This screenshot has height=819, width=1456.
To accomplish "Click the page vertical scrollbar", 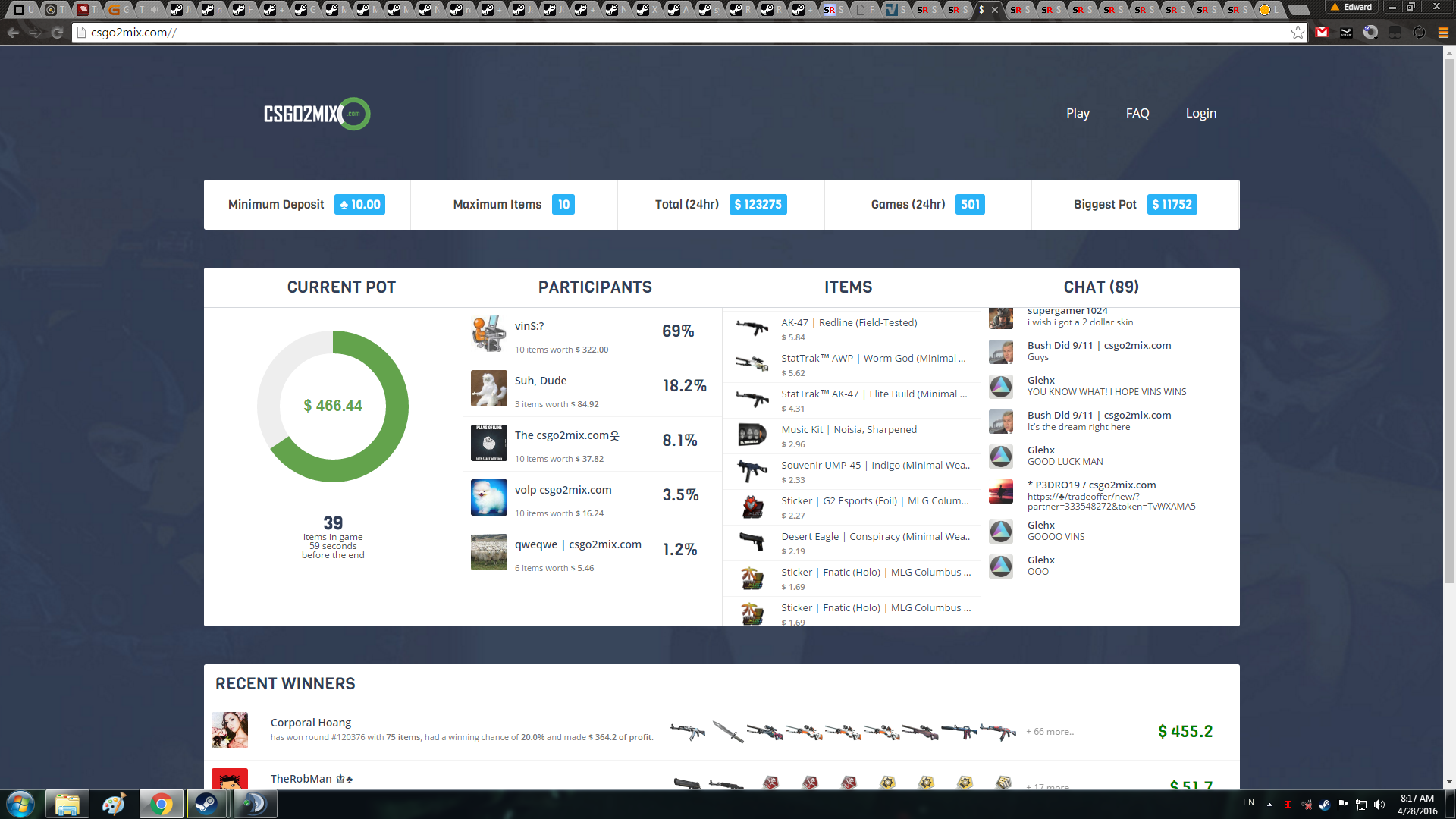I will click(1449, 318).
